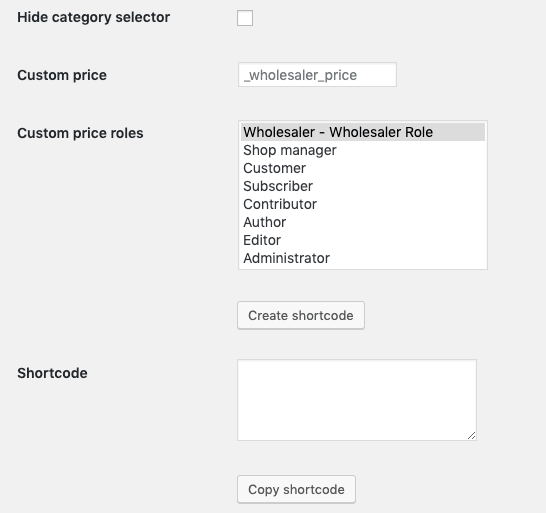Focus the Custom price input field
This screenshot has height=513, width=546.
pos(317,75)
